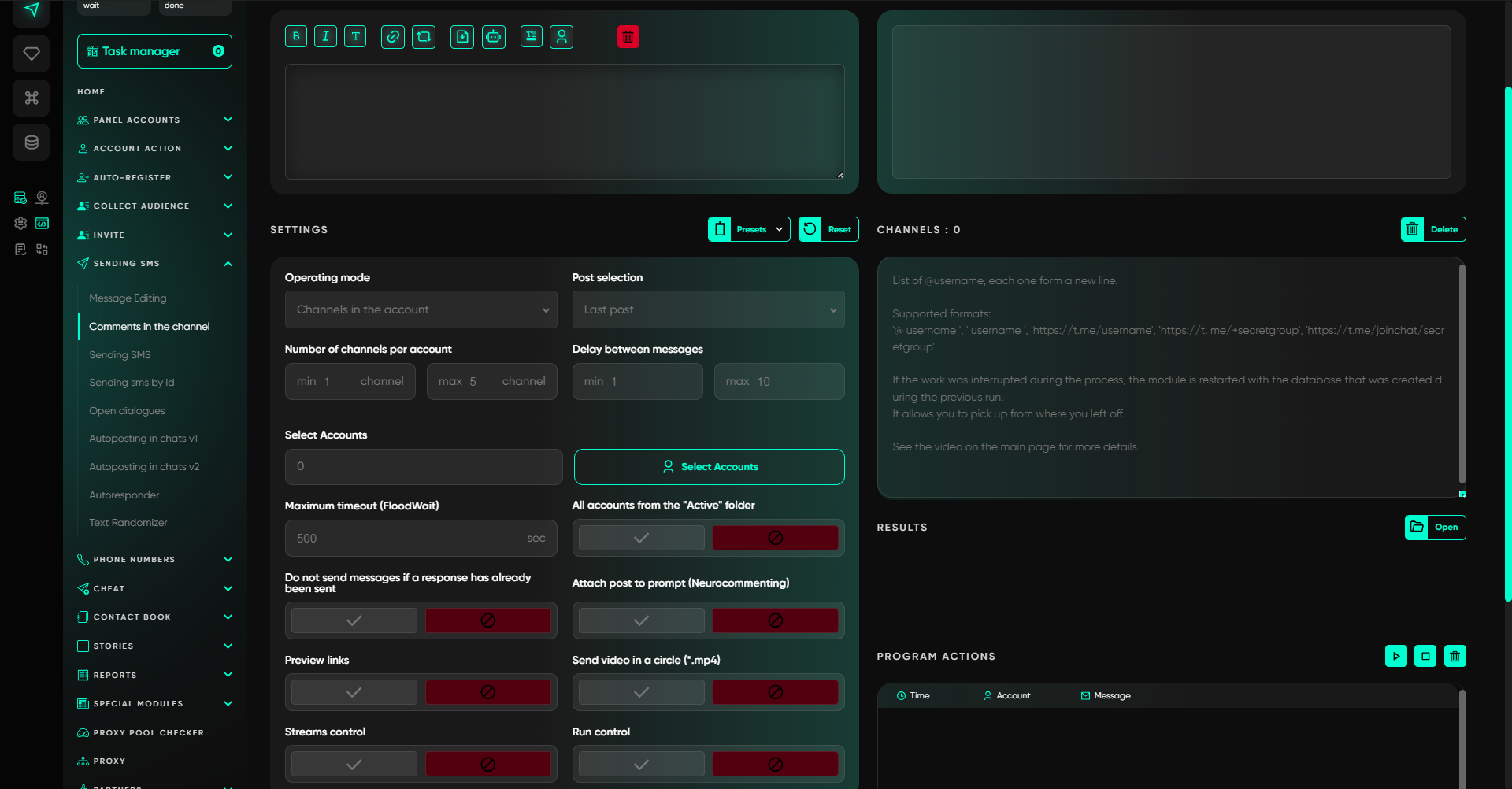Apply italic formatting to the message text
Viewport: 1512px width, 789px height.
coord(325,35)
